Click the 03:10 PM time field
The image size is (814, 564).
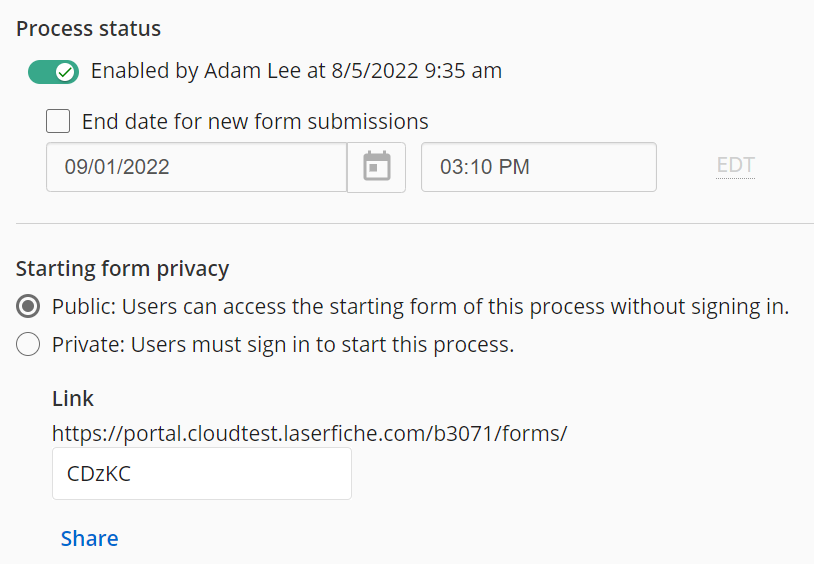pos(539,167)
